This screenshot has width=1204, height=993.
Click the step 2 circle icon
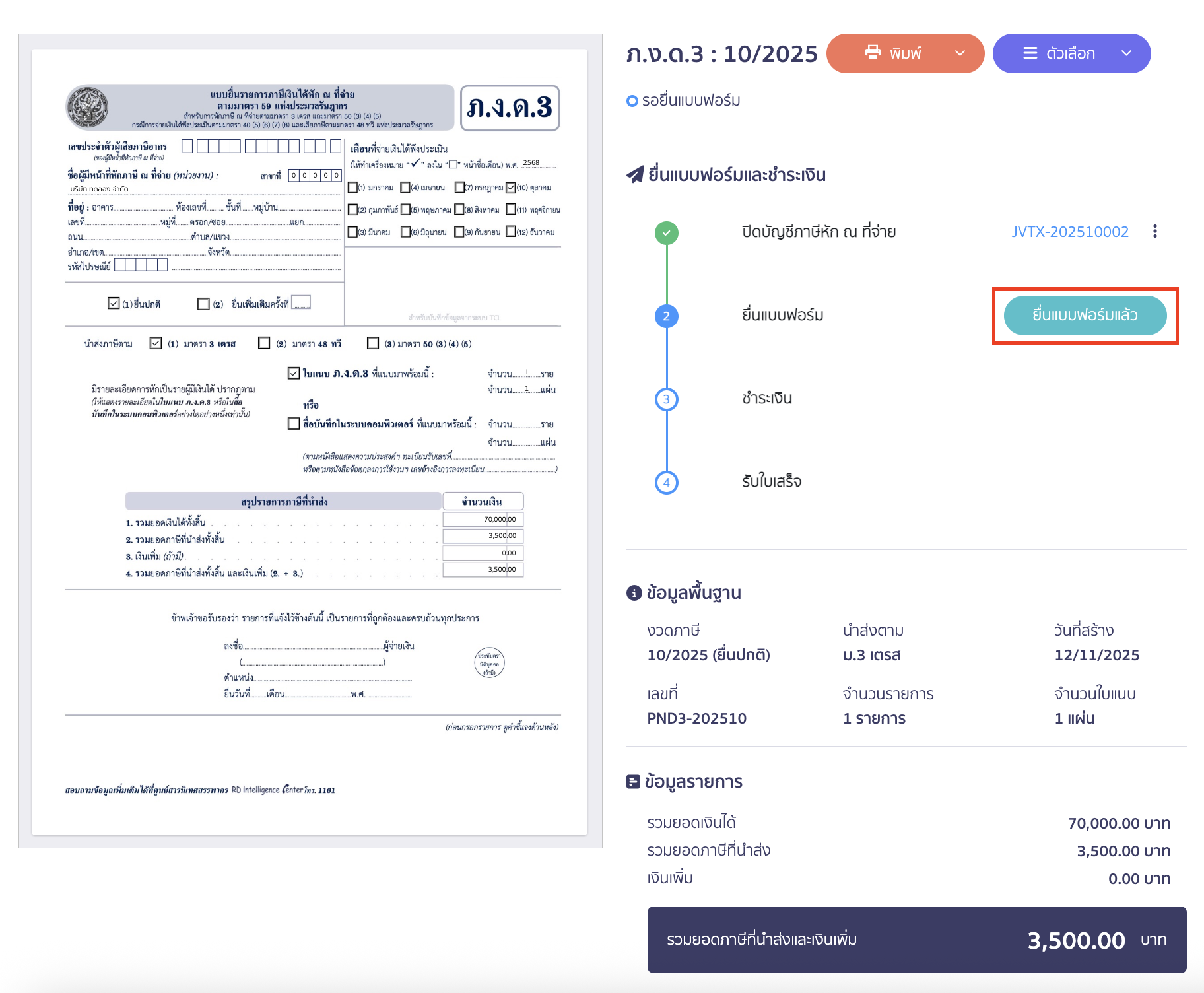(x=666, y=316)
